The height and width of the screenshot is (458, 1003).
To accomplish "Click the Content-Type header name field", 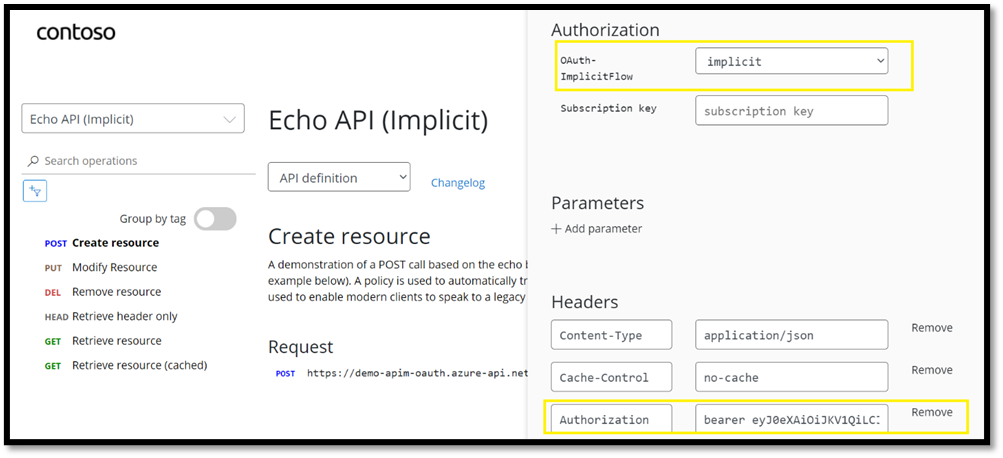I will [x=612, y=335].
